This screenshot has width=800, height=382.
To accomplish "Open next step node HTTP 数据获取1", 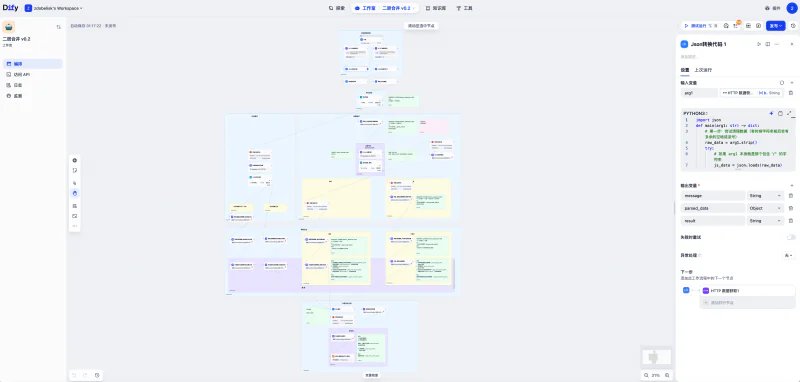I will coord(747,290).
